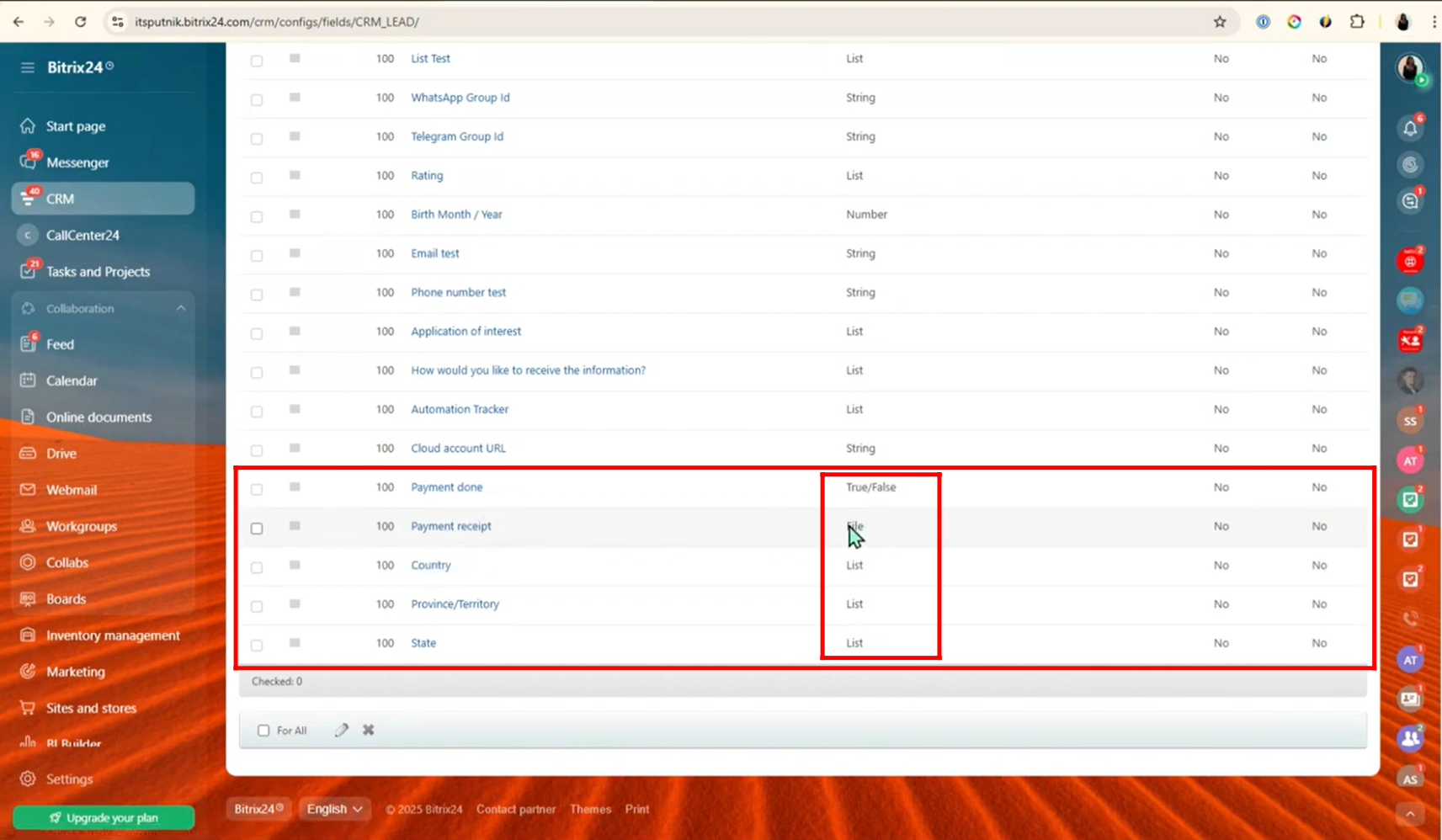
Task: Click the Themes footer link
Action: (x=590, y=809)
